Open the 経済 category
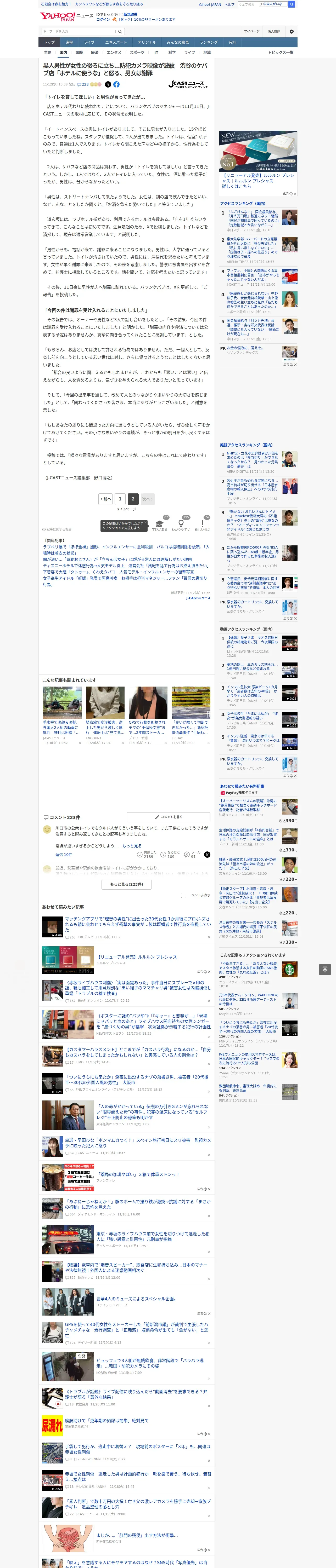The width and height of the screenshot is (336, 1568). pyautogui.click(x=94, y=52)
